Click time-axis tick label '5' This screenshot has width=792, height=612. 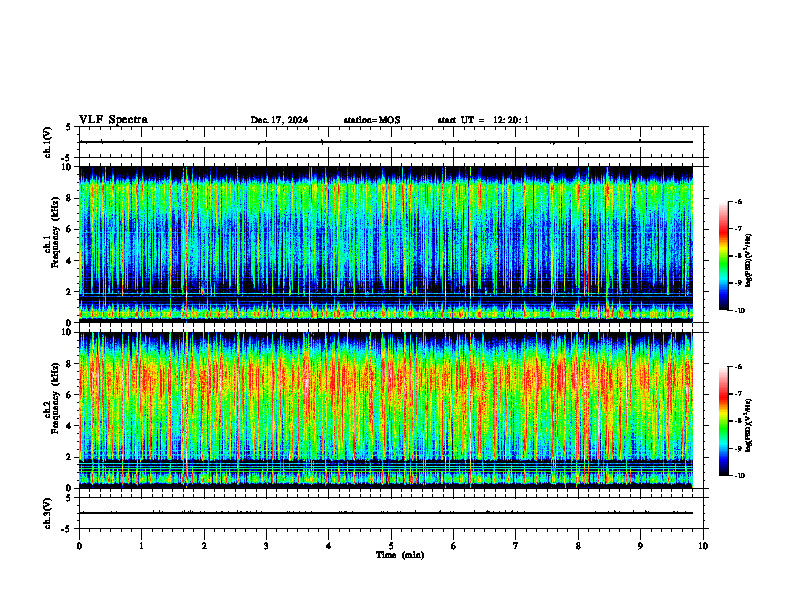[x=391, y=546]
